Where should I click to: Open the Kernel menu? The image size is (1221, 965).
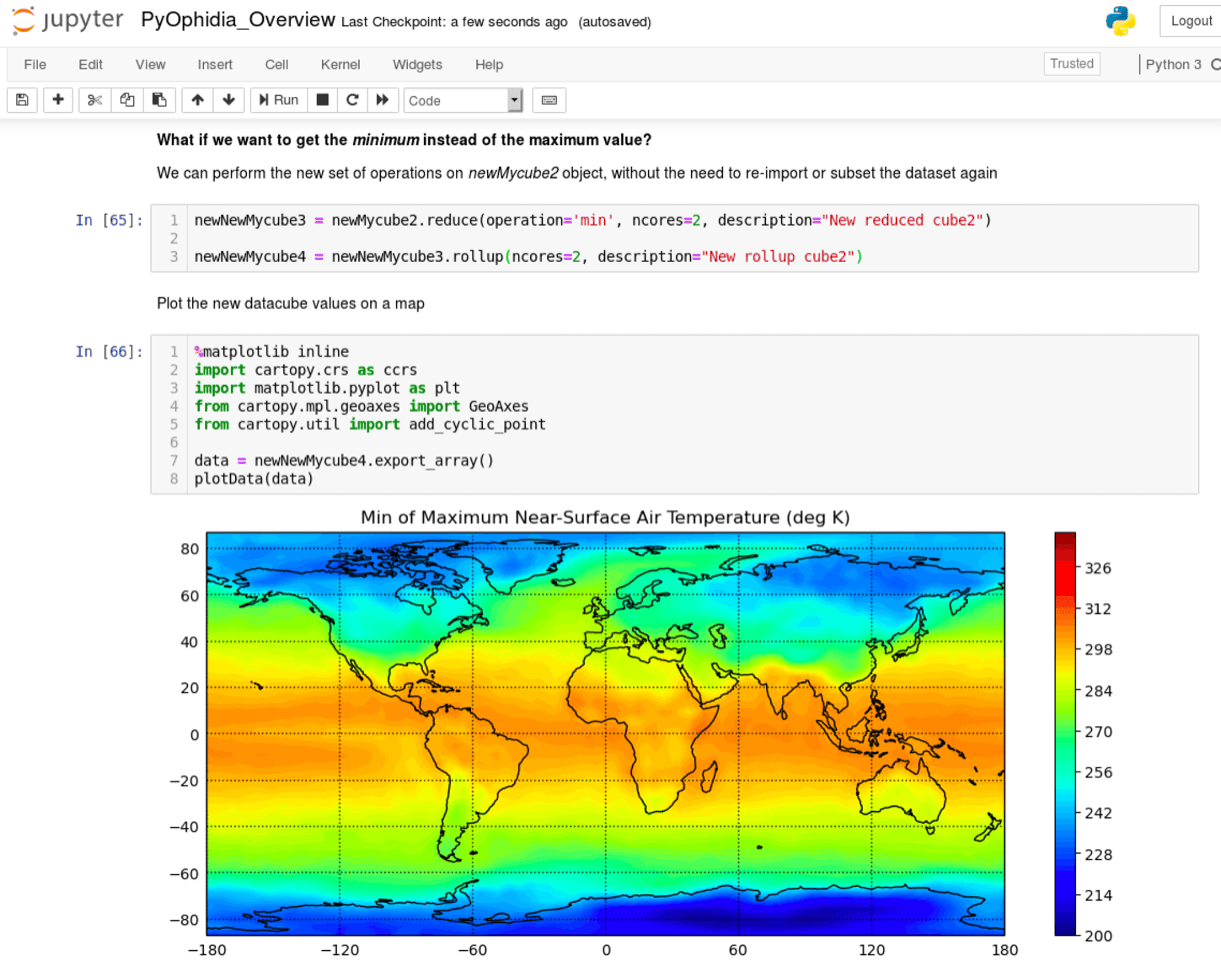(x=340, y=64)
